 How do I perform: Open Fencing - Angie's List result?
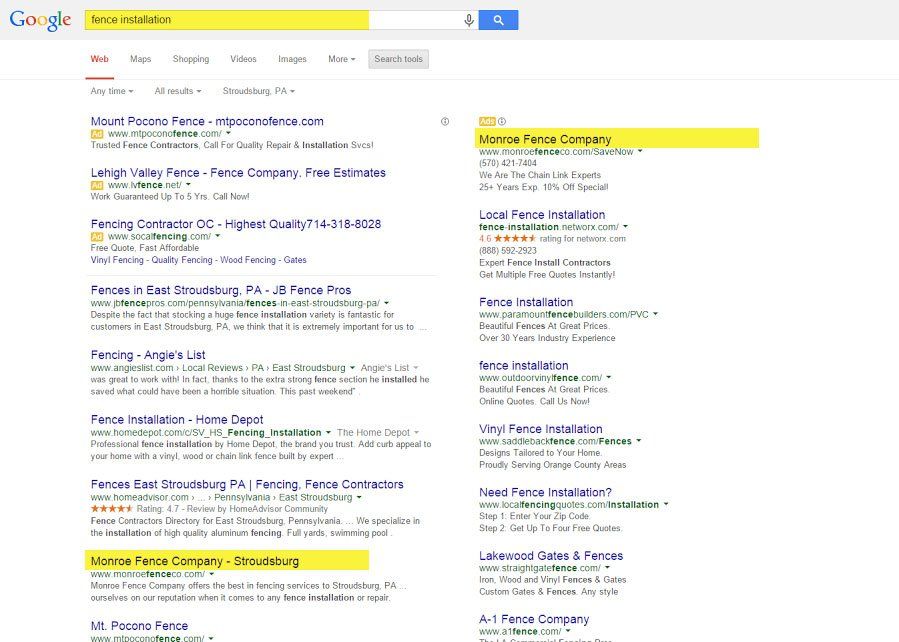148,355
